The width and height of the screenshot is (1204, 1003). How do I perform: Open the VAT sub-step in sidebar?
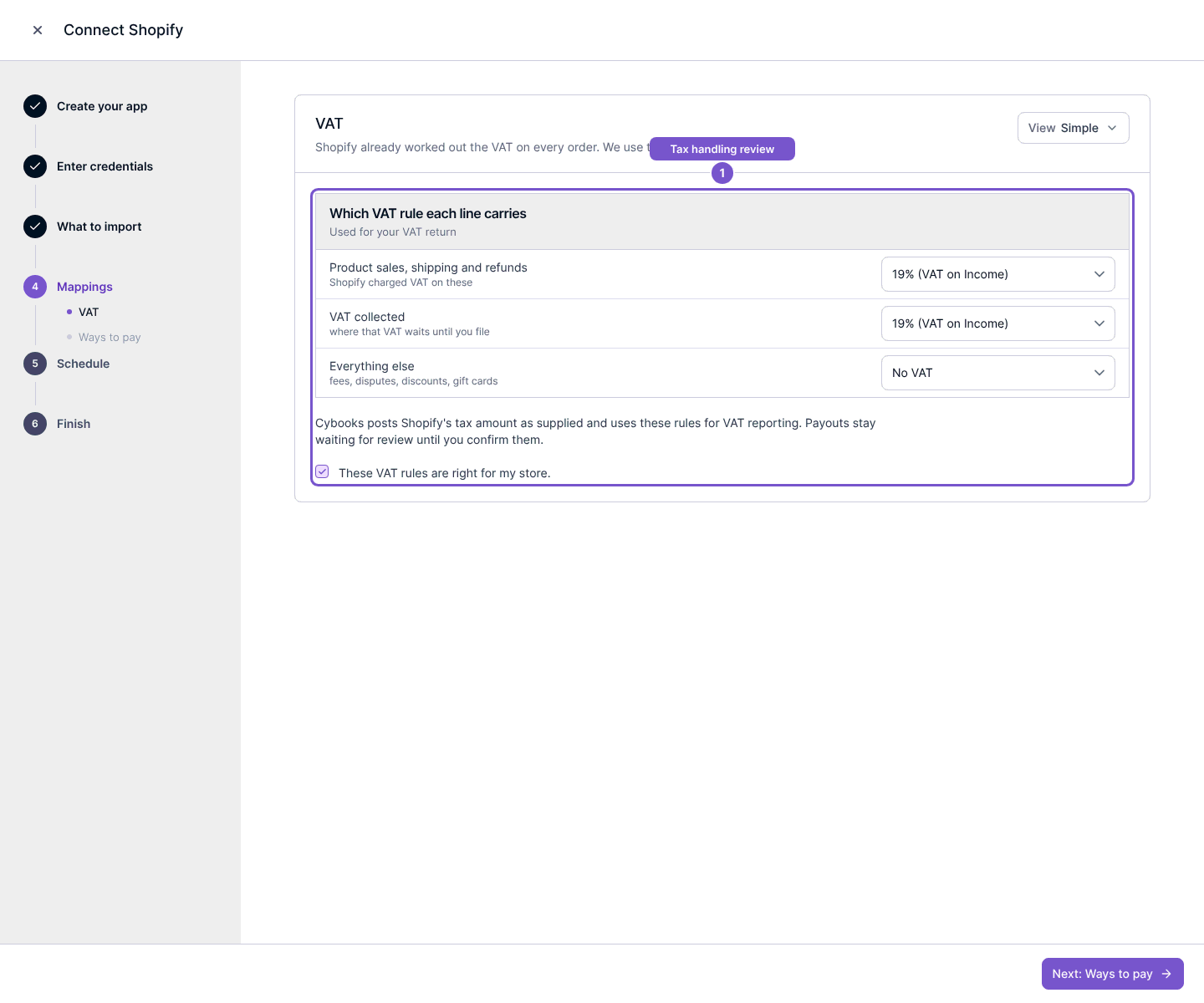coord(89,312)
